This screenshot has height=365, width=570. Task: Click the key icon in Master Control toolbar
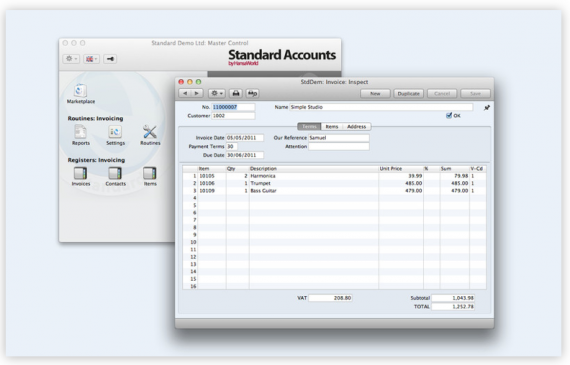pyautogui.click(x=110, y=59)
